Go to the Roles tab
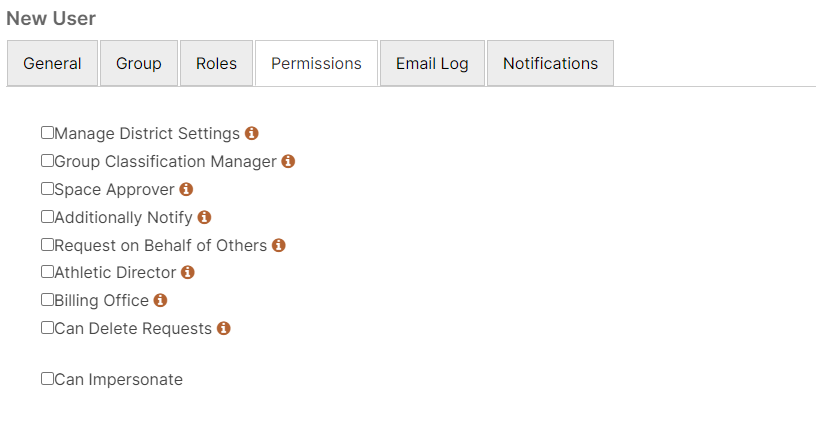The image size is (816, 426). 216,63
